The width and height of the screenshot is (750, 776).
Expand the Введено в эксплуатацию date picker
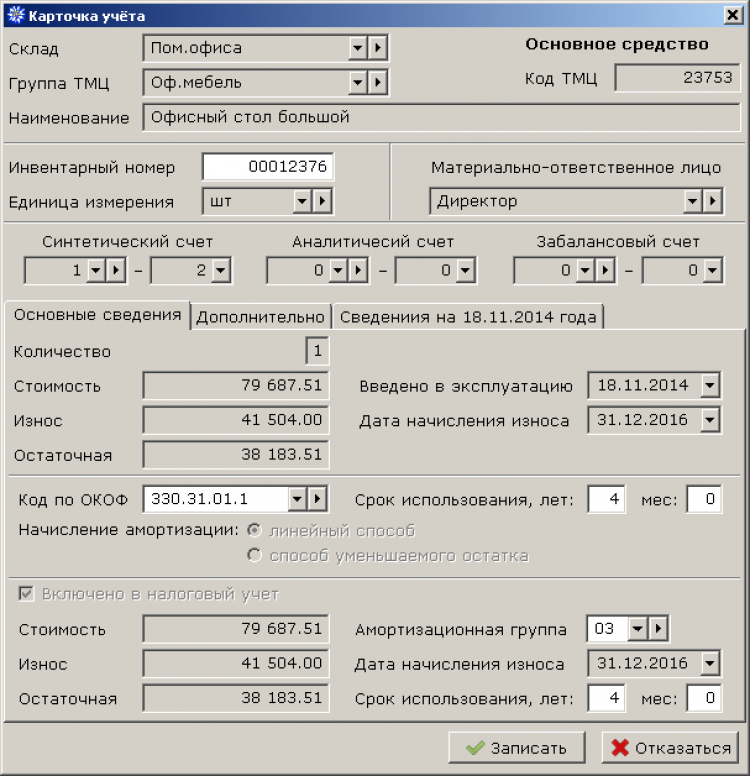710,385
